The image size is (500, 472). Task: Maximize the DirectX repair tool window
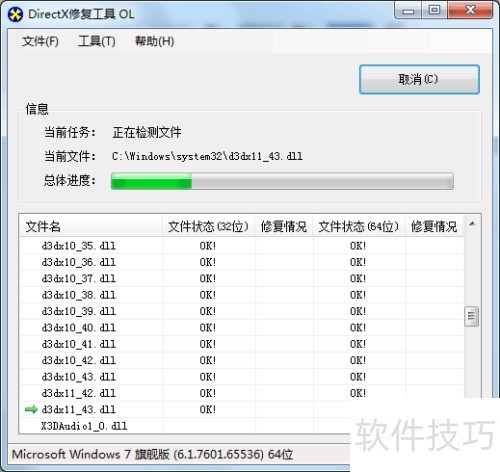tap(434, 10)
